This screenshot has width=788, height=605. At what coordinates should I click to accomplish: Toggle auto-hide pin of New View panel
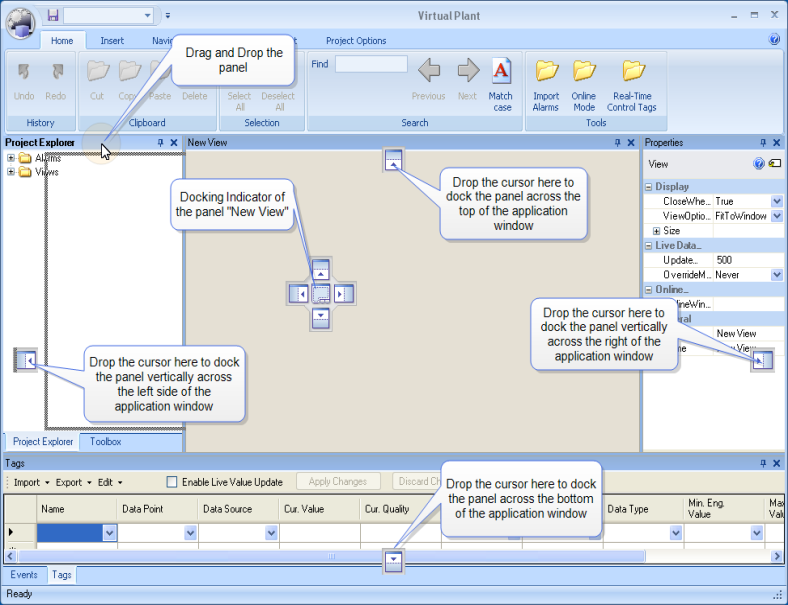(618, 143)
